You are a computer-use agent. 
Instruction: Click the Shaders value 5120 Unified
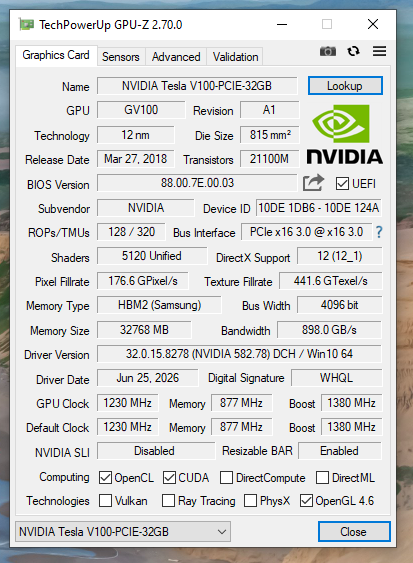pyautogui.click(x=152, y=256)
